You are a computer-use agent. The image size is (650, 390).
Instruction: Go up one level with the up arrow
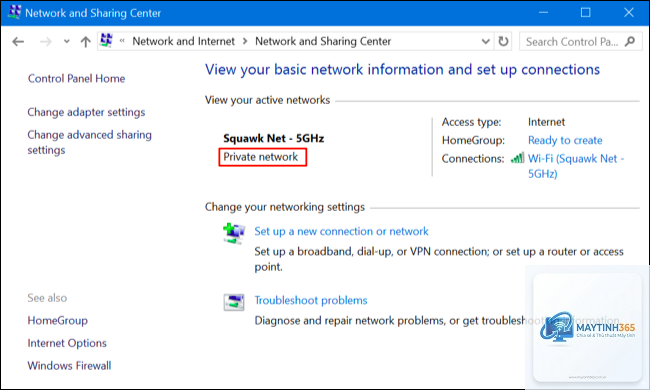pyautogui.click(x=85, y=41)
